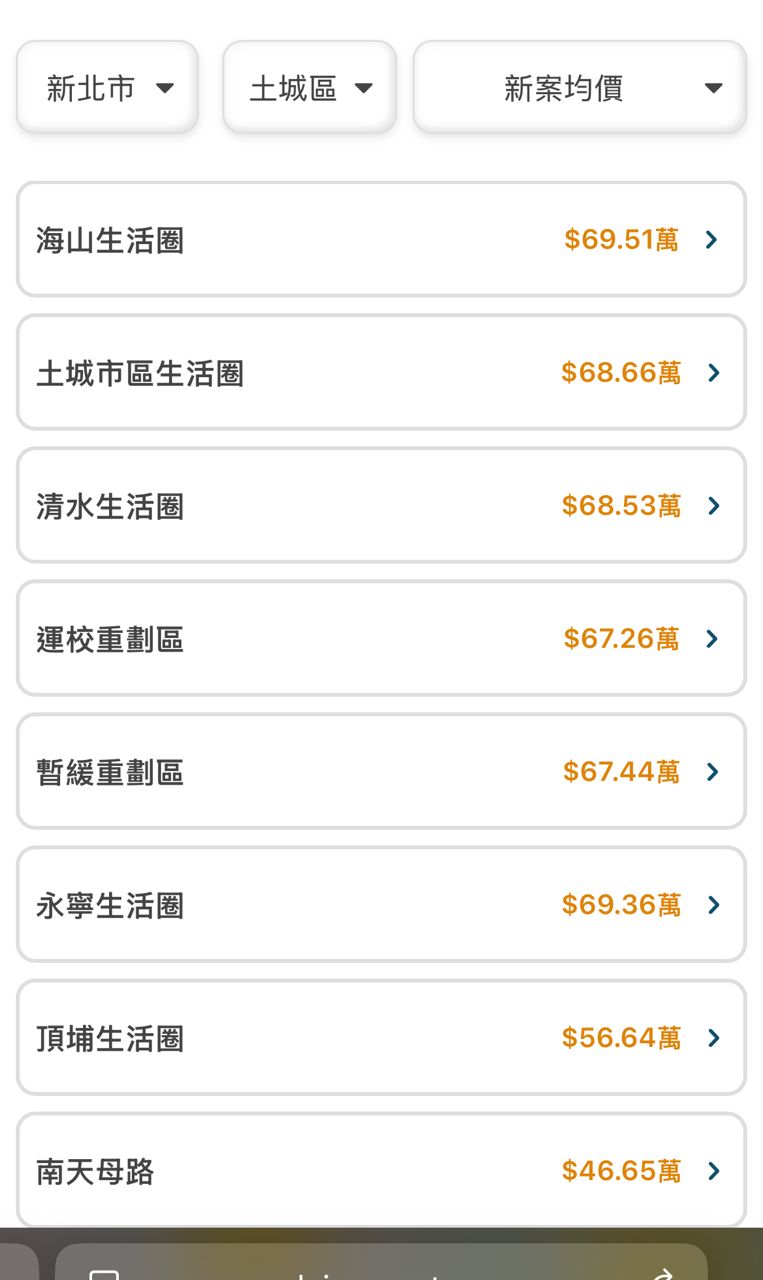Click the arrow beside 頂埔生活圈

pyautogui.click(x=713, y=1038)
